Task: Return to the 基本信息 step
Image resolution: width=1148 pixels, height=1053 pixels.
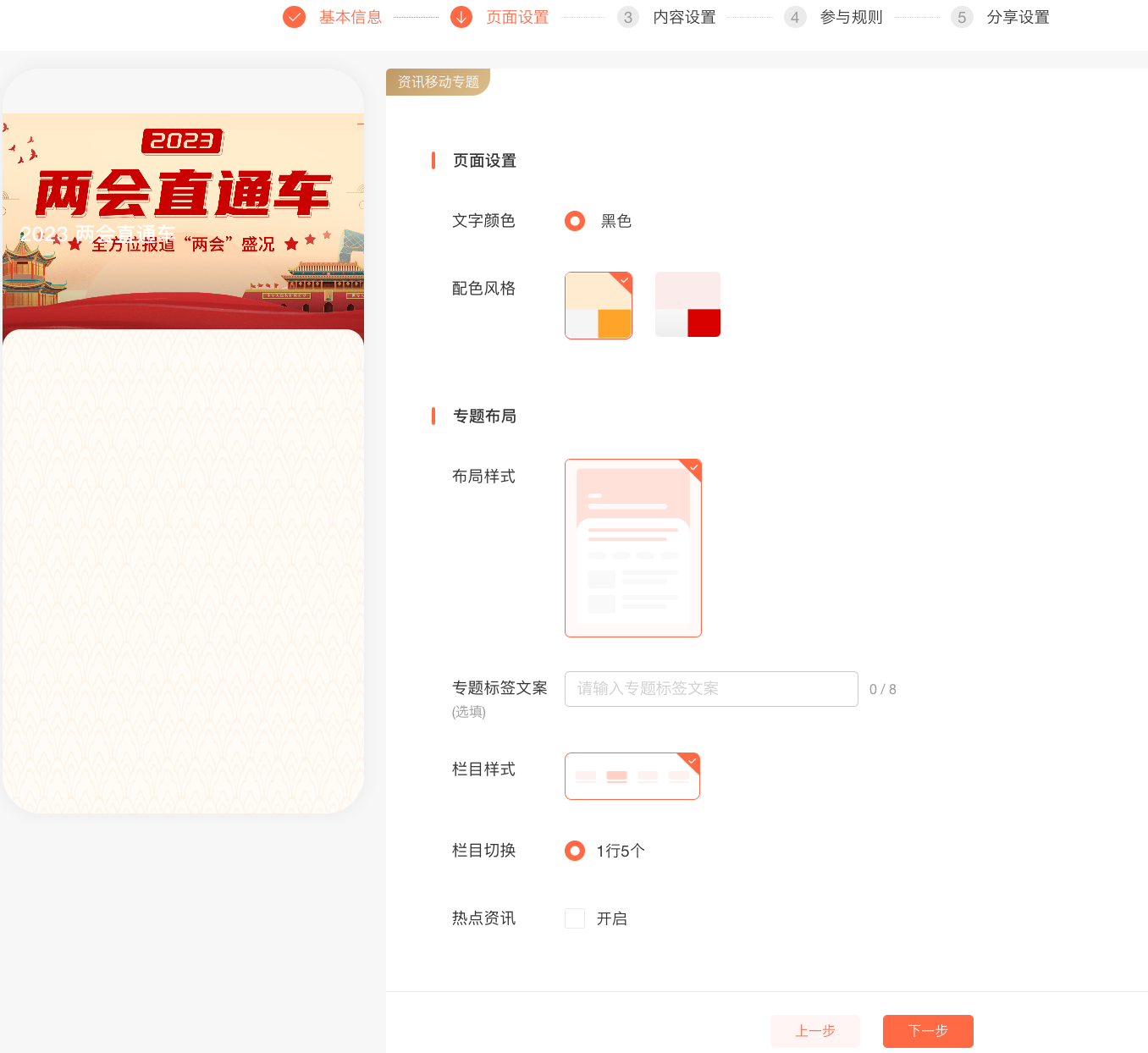Action: 350,17
